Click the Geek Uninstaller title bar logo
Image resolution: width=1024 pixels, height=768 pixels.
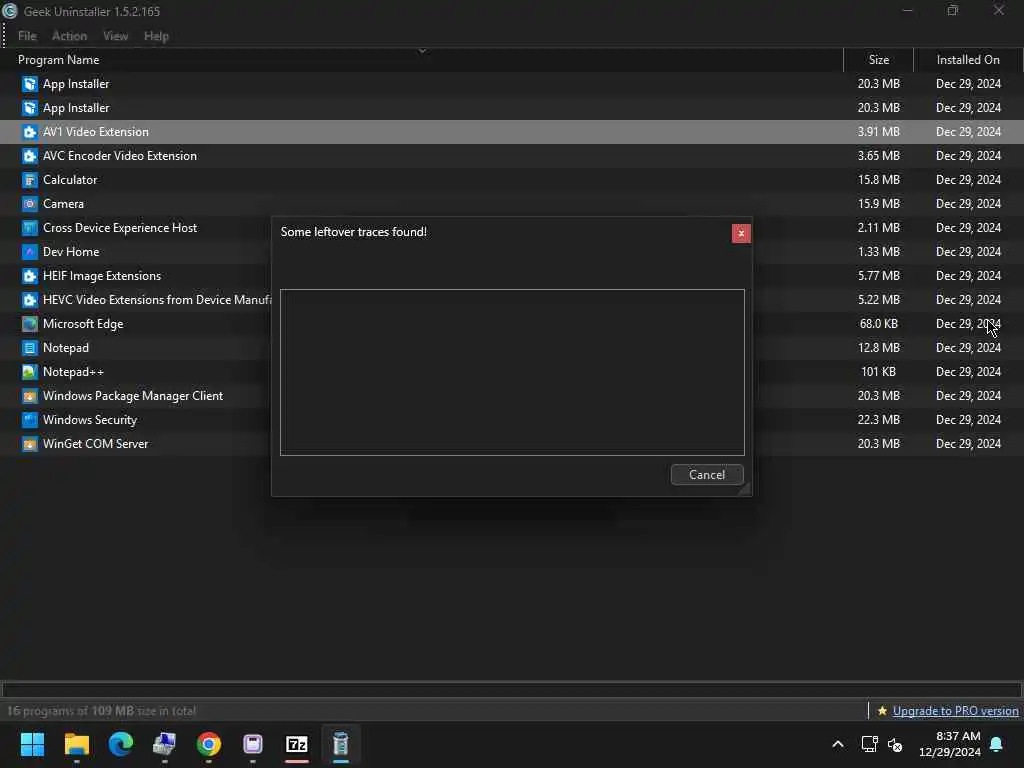(10, 11)
